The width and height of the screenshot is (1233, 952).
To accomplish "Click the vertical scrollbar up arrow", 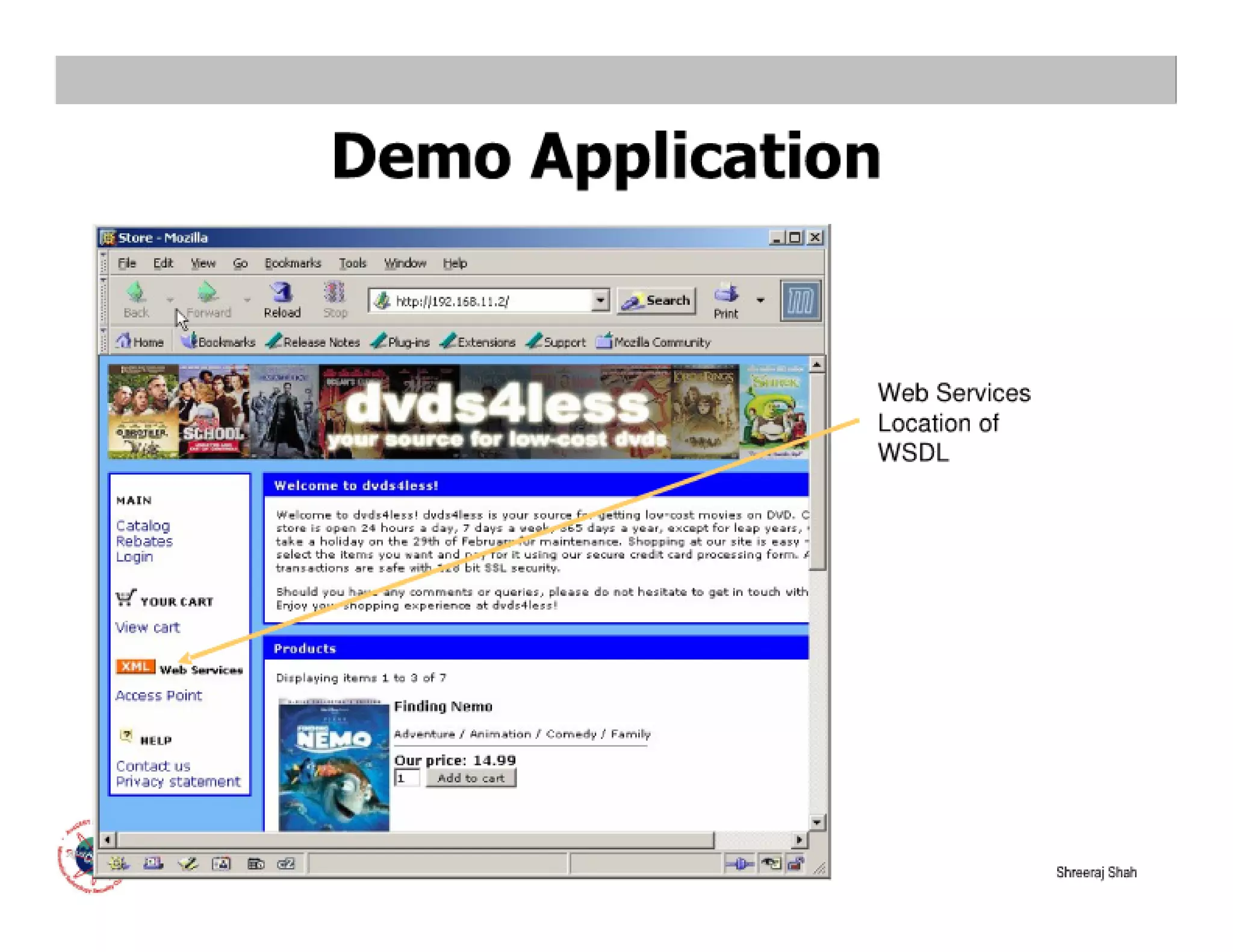I will 817,365.
